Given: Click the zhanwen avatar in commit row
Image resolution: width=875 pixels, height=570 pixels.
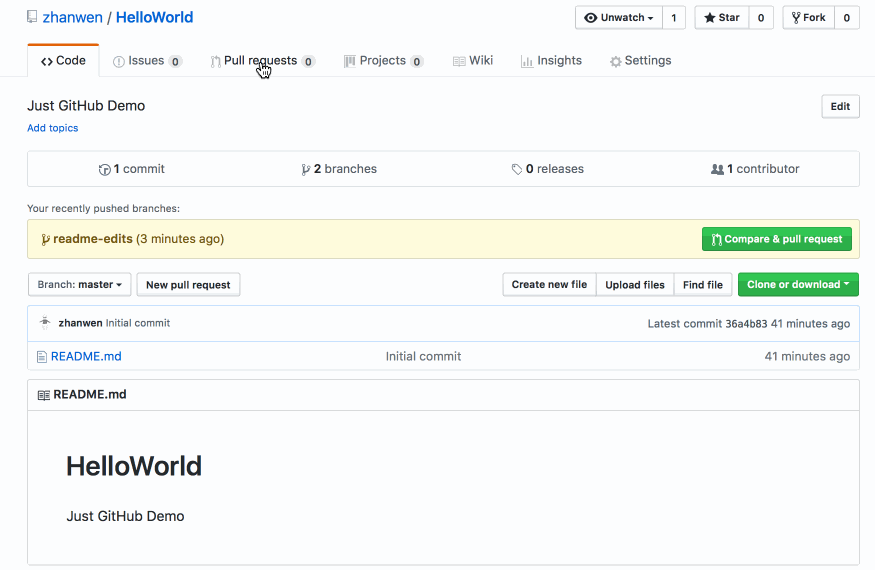Looking at the screenshot, I should (x=45, y=323).
